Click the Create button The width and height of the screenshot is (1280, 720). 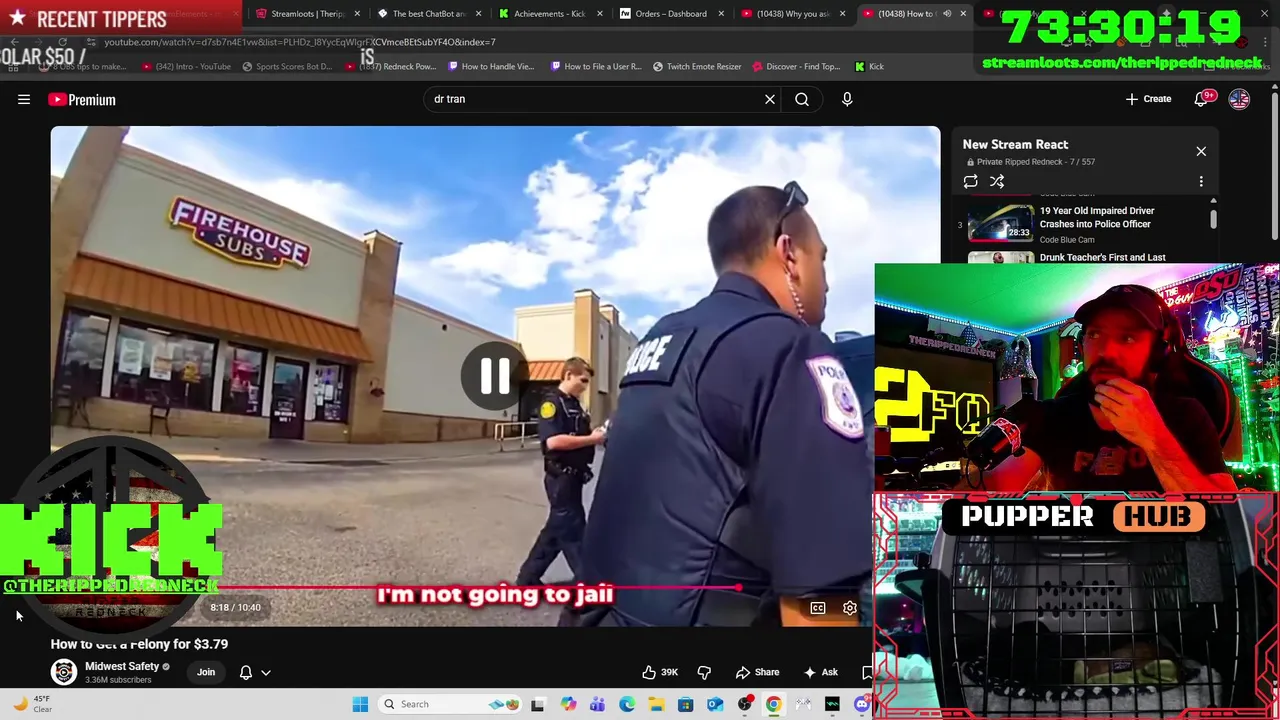(1148, 99)
